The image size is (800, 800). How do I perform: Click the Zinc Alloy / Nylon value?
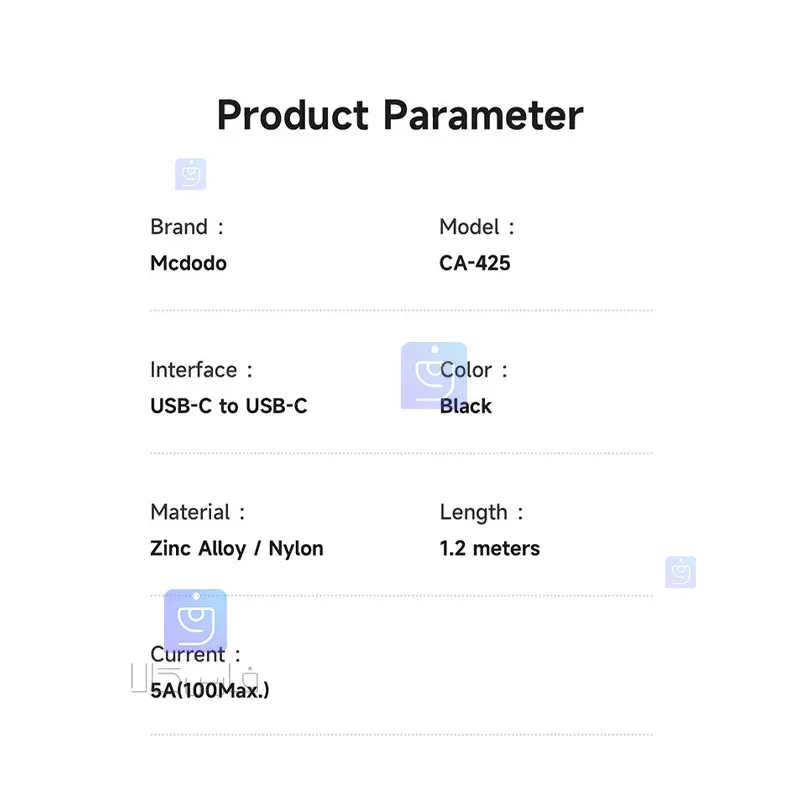[x=237, y=548]
